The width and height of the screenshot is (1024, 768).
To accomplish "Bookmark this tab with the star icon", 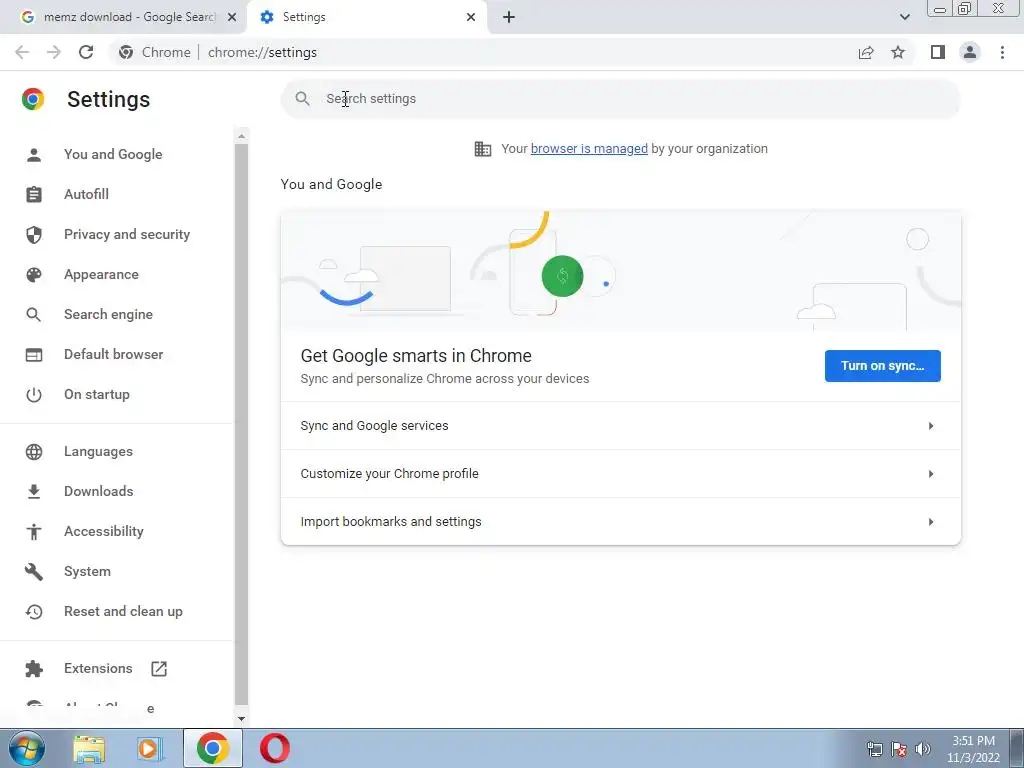I will [x=898, y=52].
